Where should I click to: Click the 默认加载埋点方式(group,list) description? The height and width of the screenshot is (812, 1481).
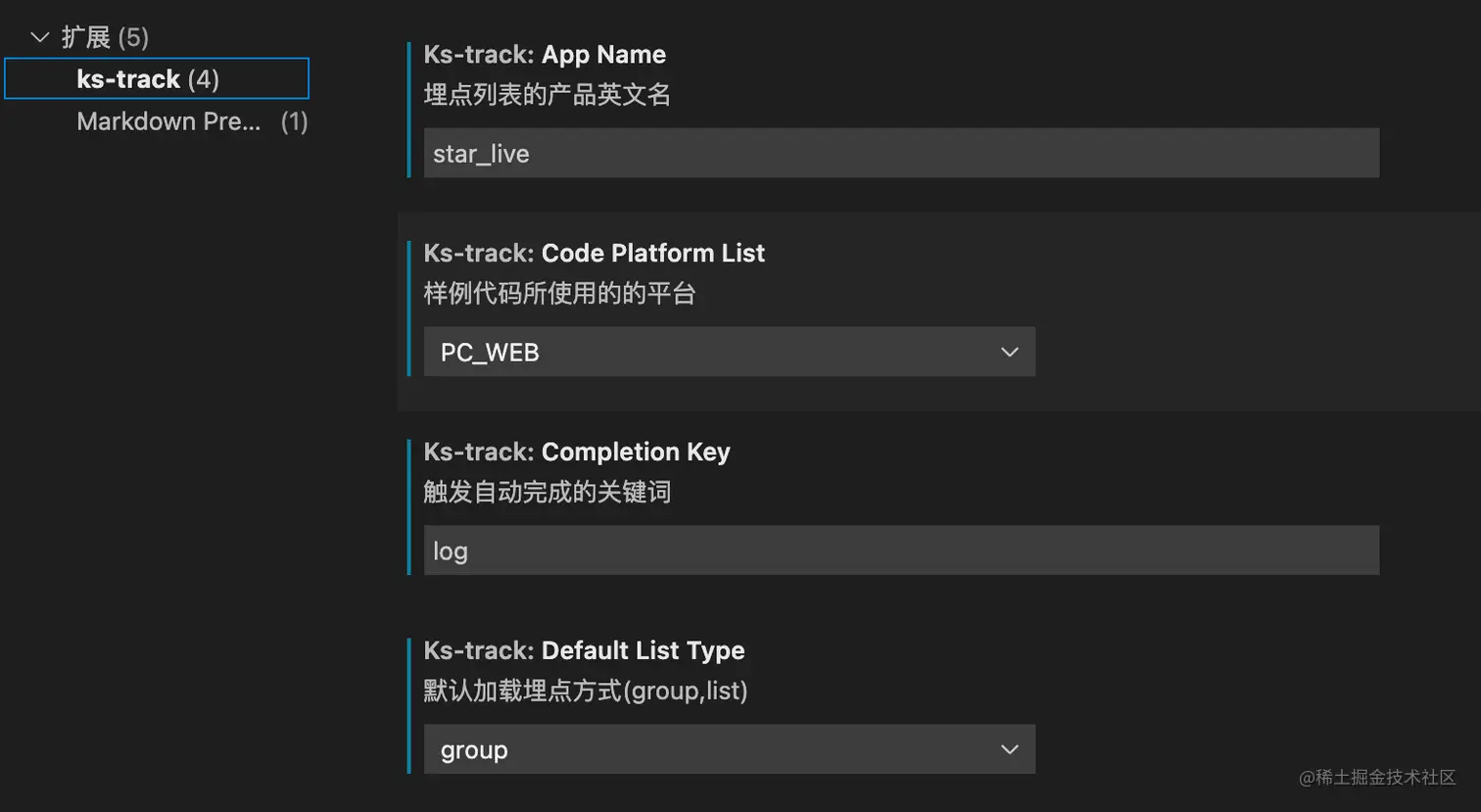pyautogui.click(x=585, y=691)
